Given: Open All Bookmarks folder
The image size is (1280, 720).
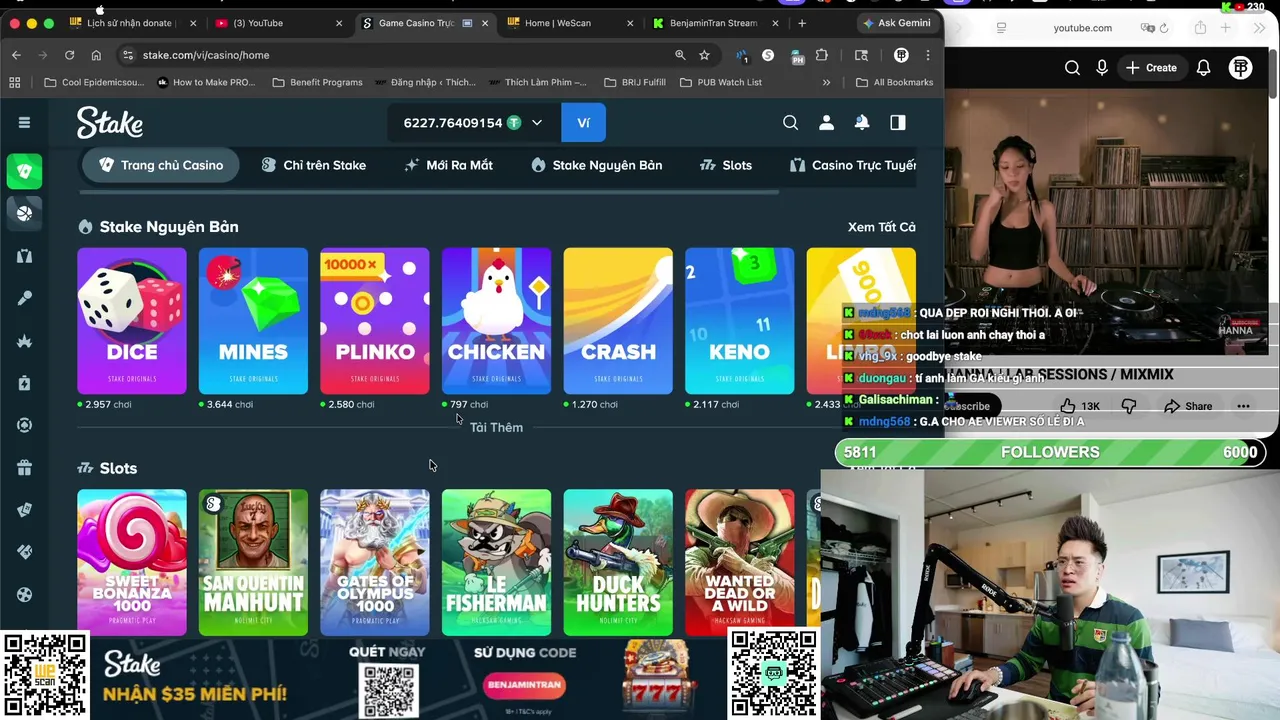Looking at the screenshot, I should pos(894,82).
